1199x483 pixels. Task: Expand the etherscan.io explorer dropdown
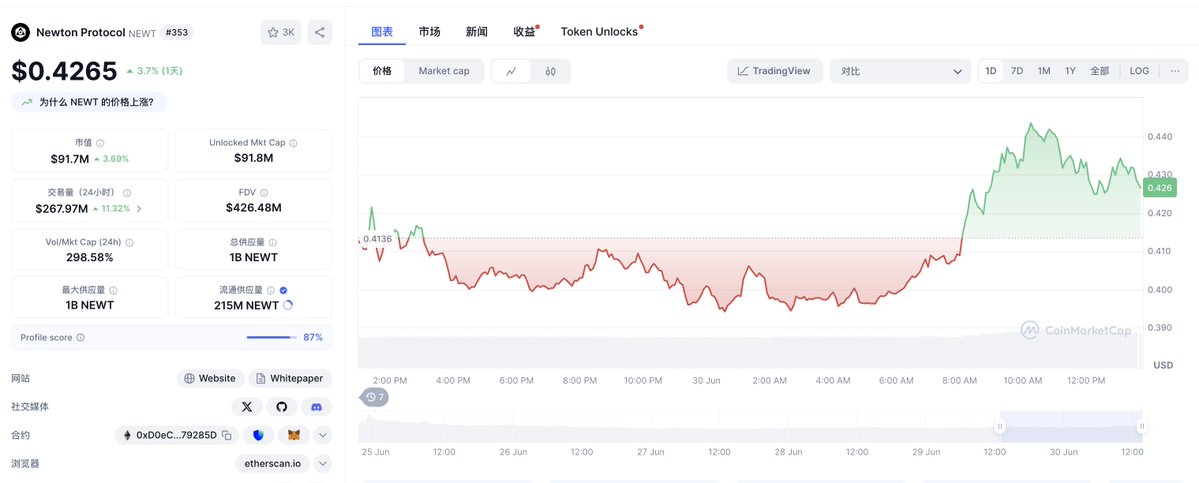pyautogui.click(x=323, y=463)
